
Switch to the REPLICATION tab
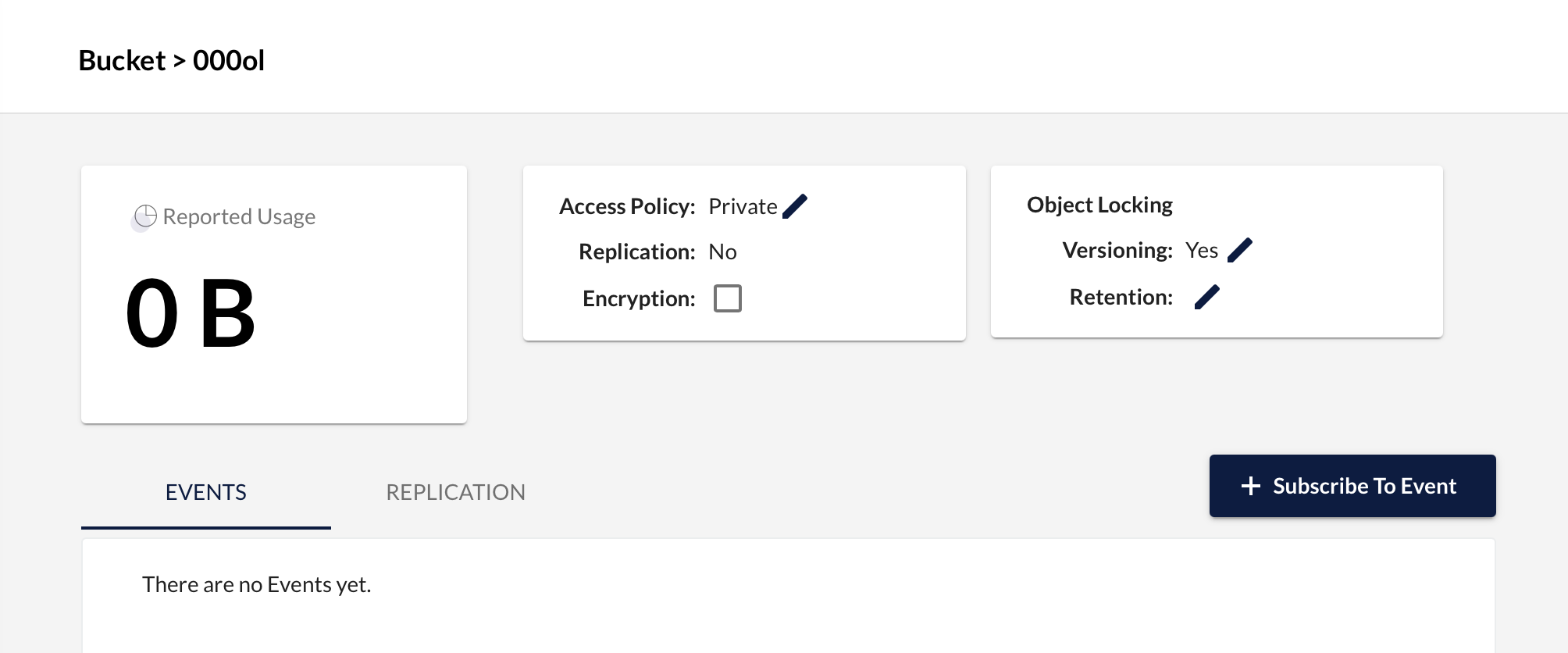(456, 492)
